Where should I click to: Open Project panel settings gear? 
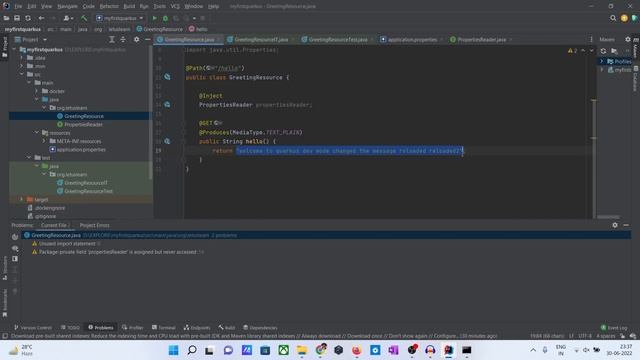(136, 39)
